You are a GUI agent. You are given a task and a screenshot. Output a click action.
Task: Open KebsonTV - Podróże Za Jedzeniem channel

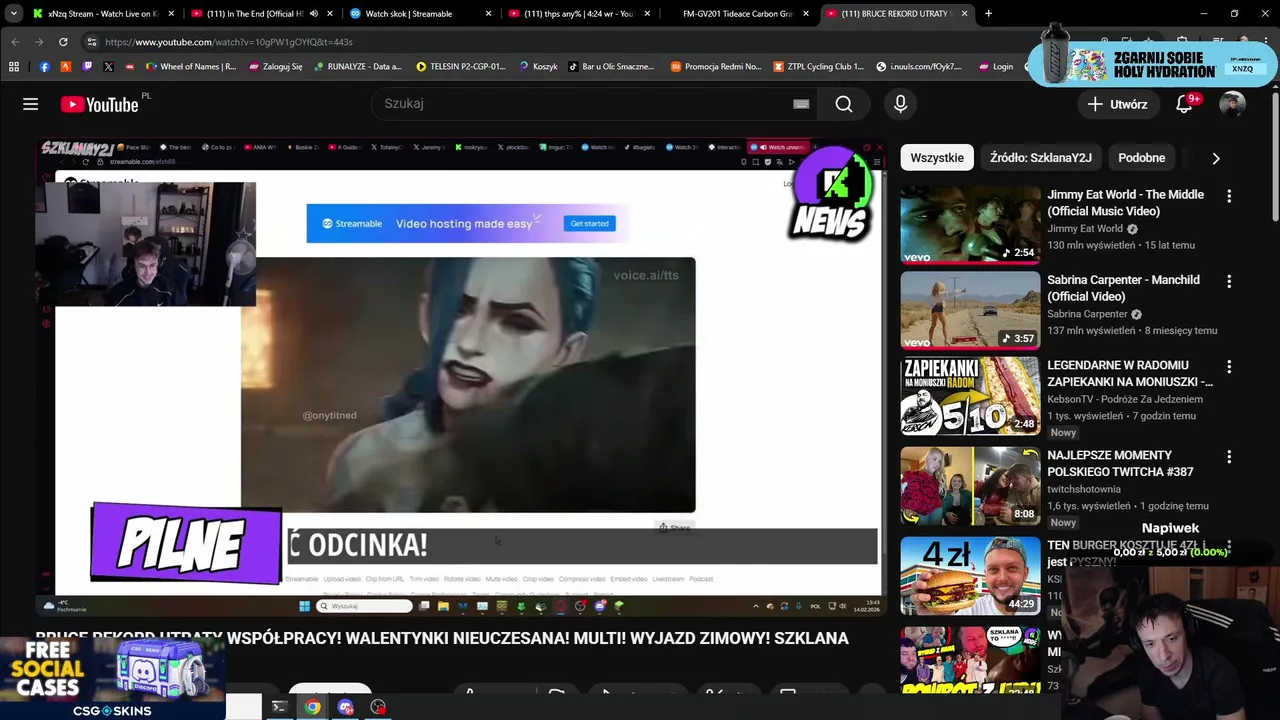click(x=1125, y=399)
